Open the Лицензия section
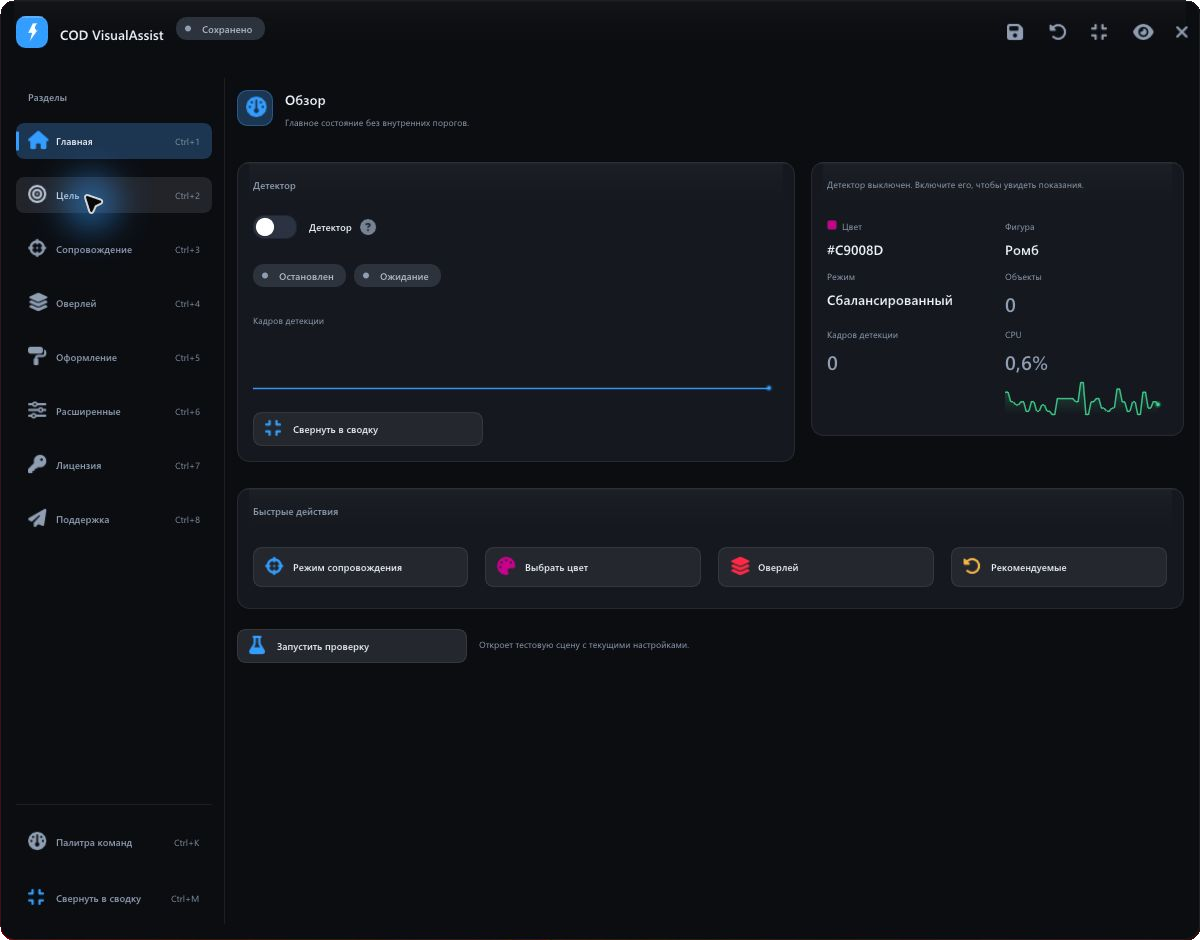The image size is (1200, 940). point(114,465)
